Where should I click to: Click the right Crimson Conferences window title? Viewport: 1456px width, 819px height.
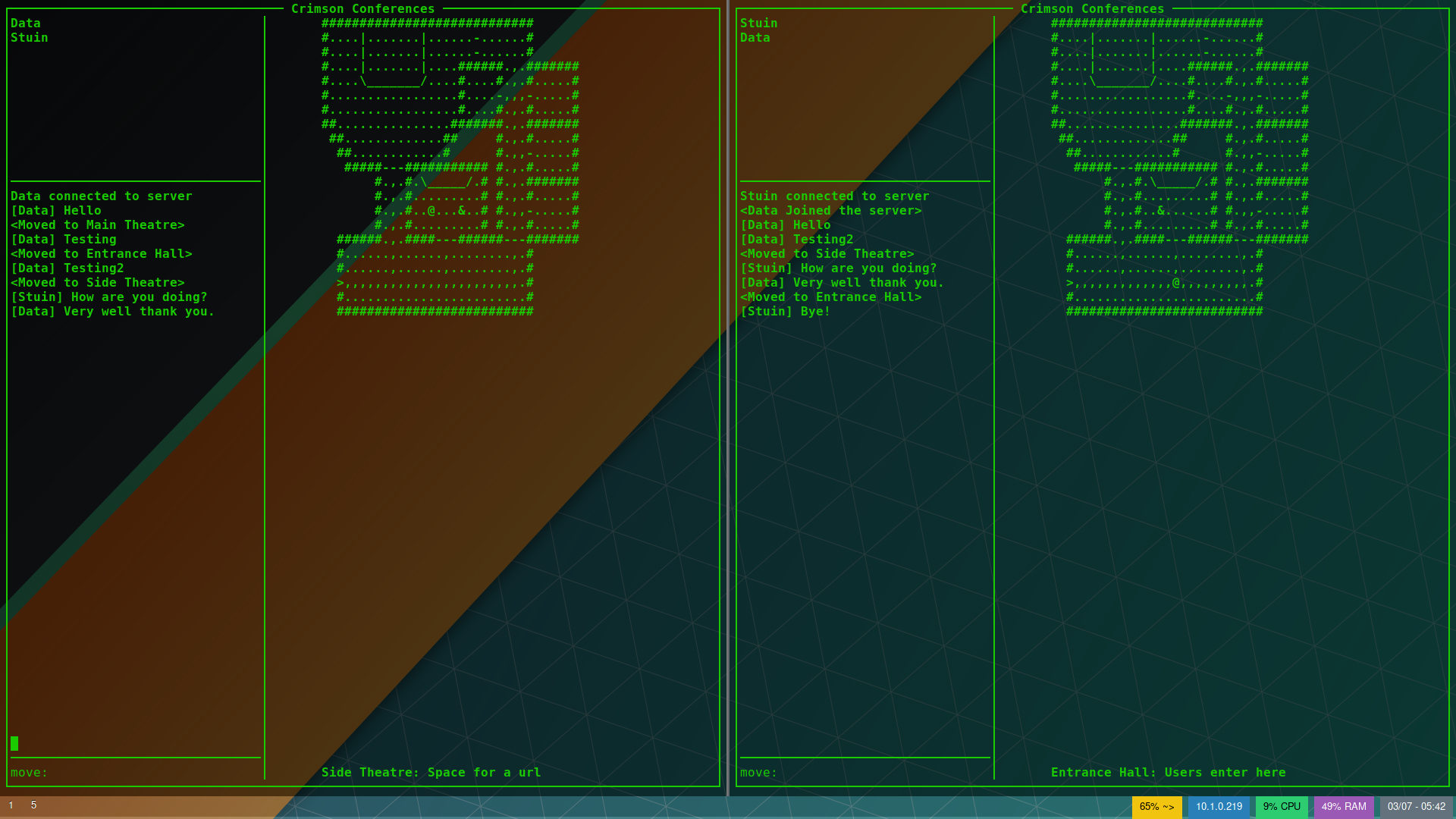pyautogui.click(x=1092, y=9)
